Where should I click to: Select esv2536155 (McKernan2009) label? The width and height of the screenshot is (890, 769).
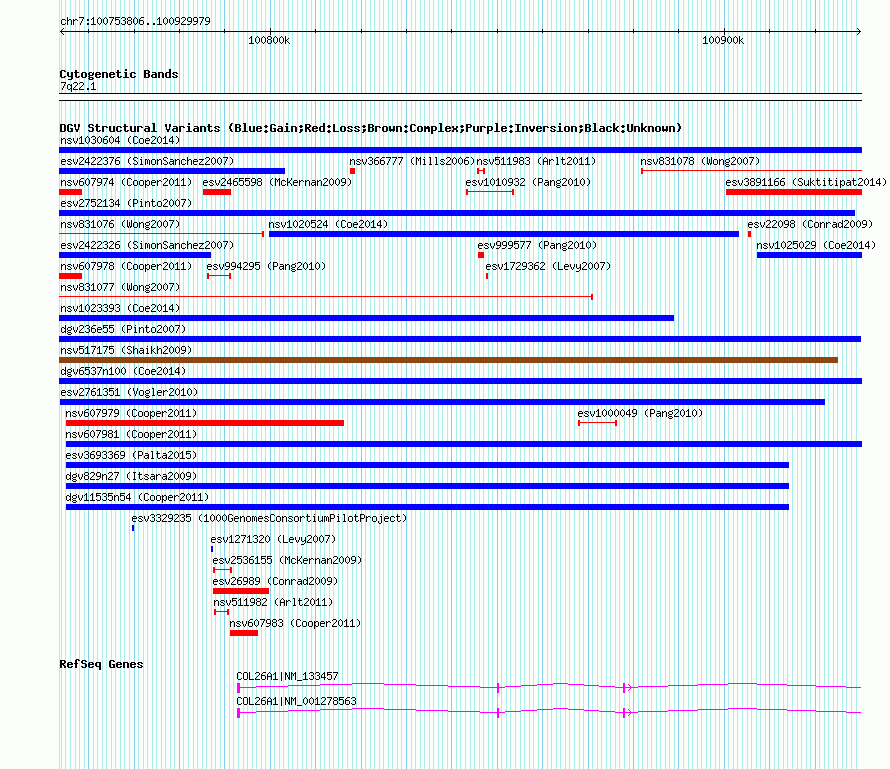click(x=287, y=560)
